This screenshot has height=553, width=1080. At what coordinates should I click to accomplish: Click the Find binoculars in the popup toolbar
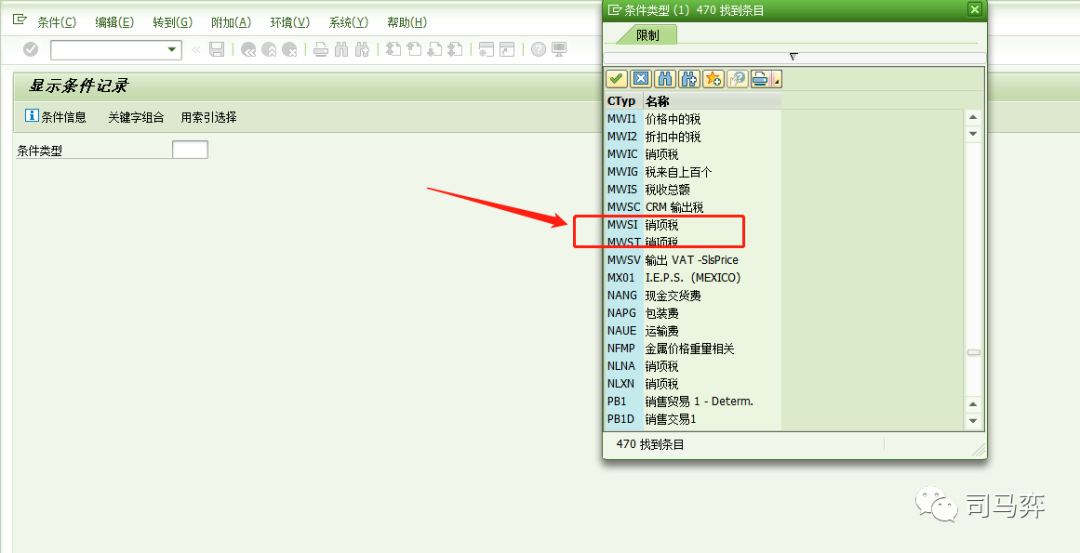[665, 79]
